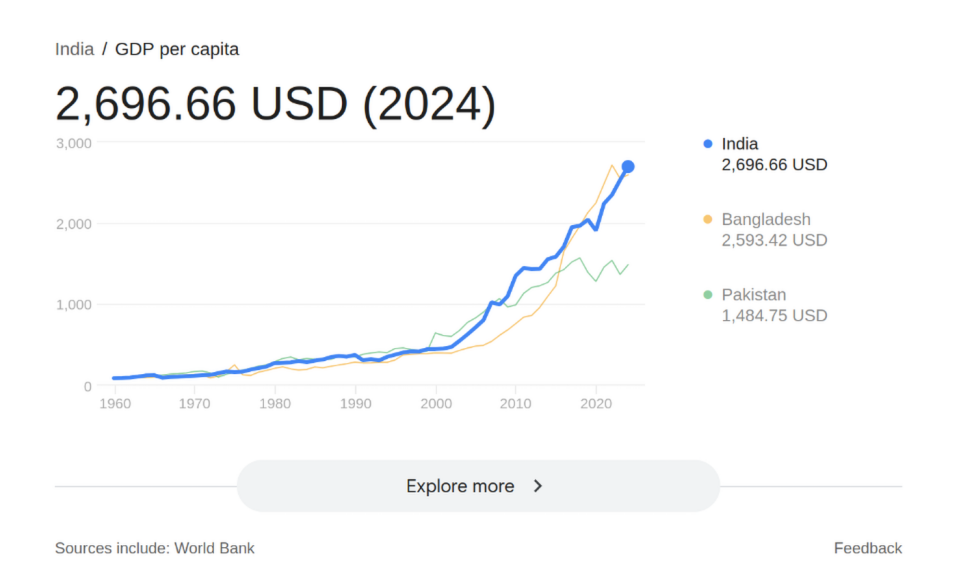Click the Sources include: World Bank text
The width and height of the screenshot is (959, 575).
tap(154, 548)
